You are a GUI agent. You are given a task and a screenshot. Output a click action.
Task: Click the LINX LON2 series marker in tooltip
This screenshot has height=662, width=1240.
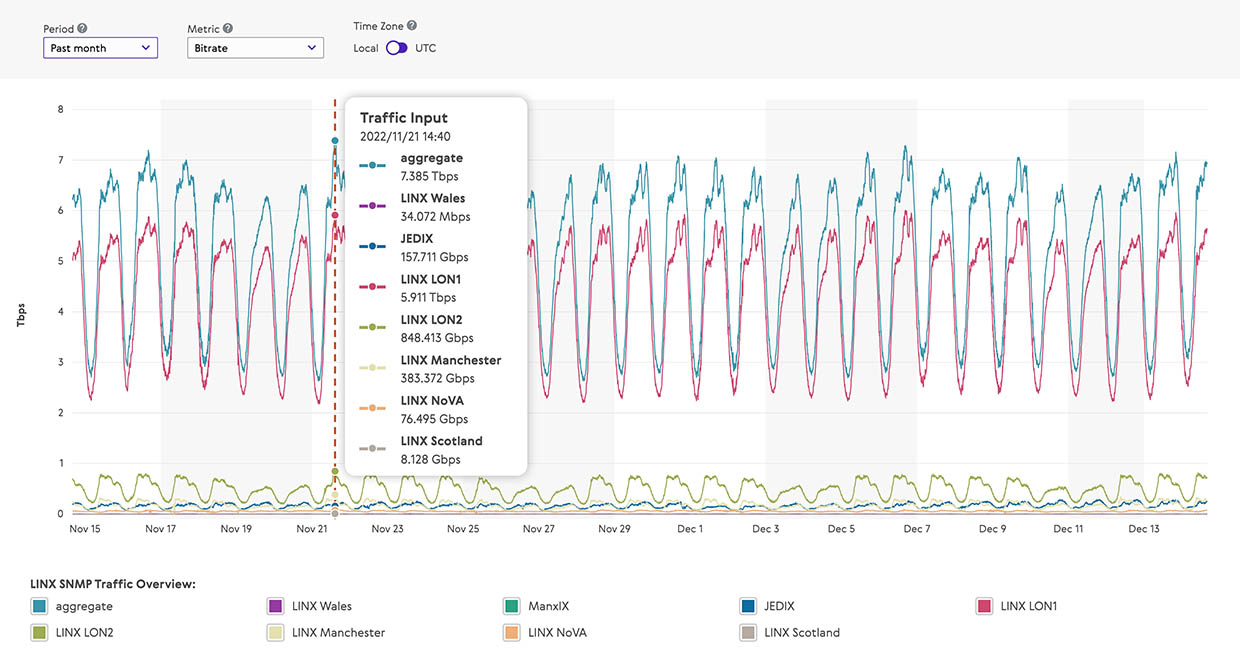pos(372,326)
